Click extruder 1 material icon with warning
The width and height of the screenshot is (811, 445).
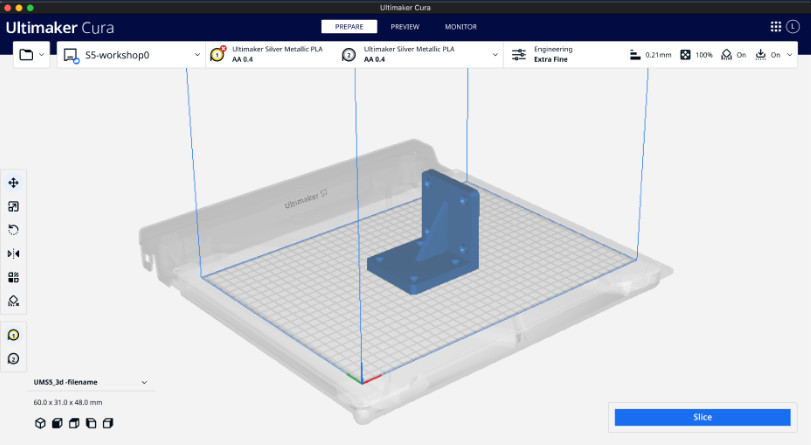point(218,54)
